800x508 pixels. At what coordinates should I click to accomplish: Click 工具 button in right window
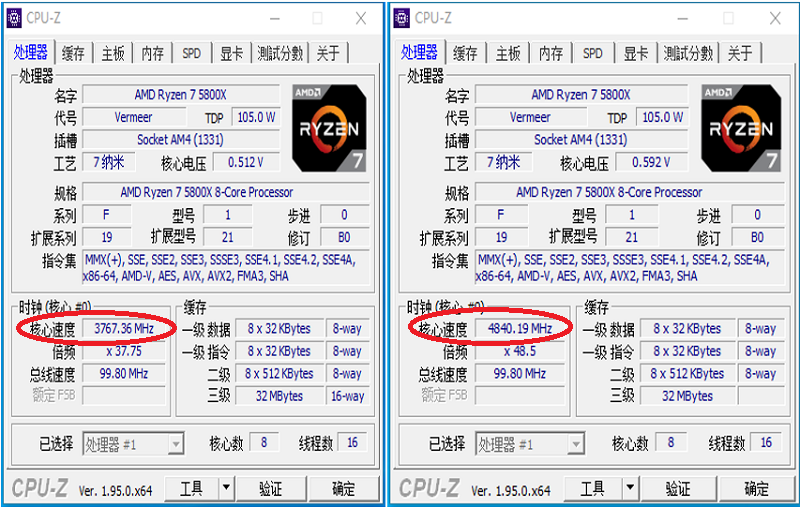(593, 489)
